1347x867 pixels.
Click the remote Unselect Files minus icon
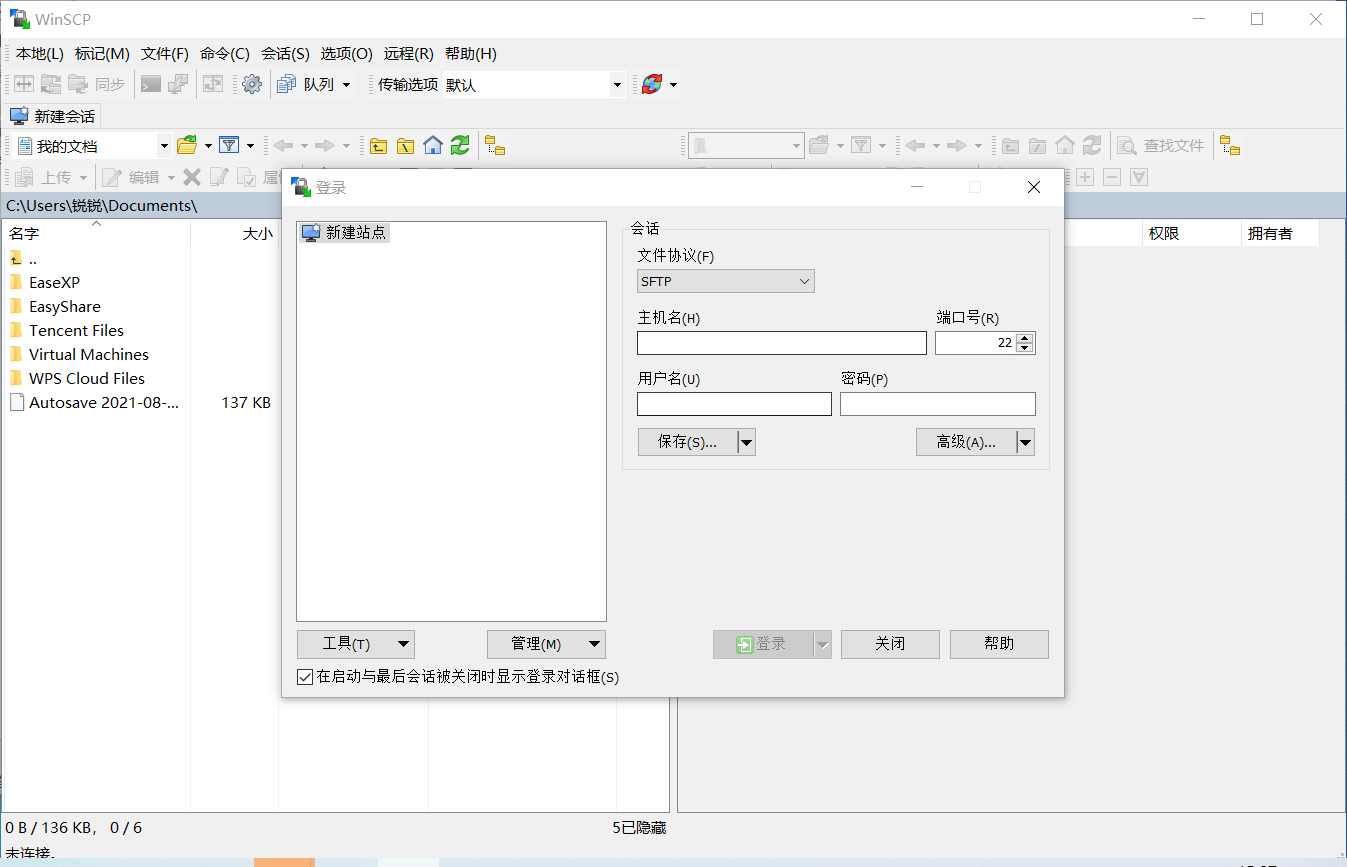point(1112,177)
